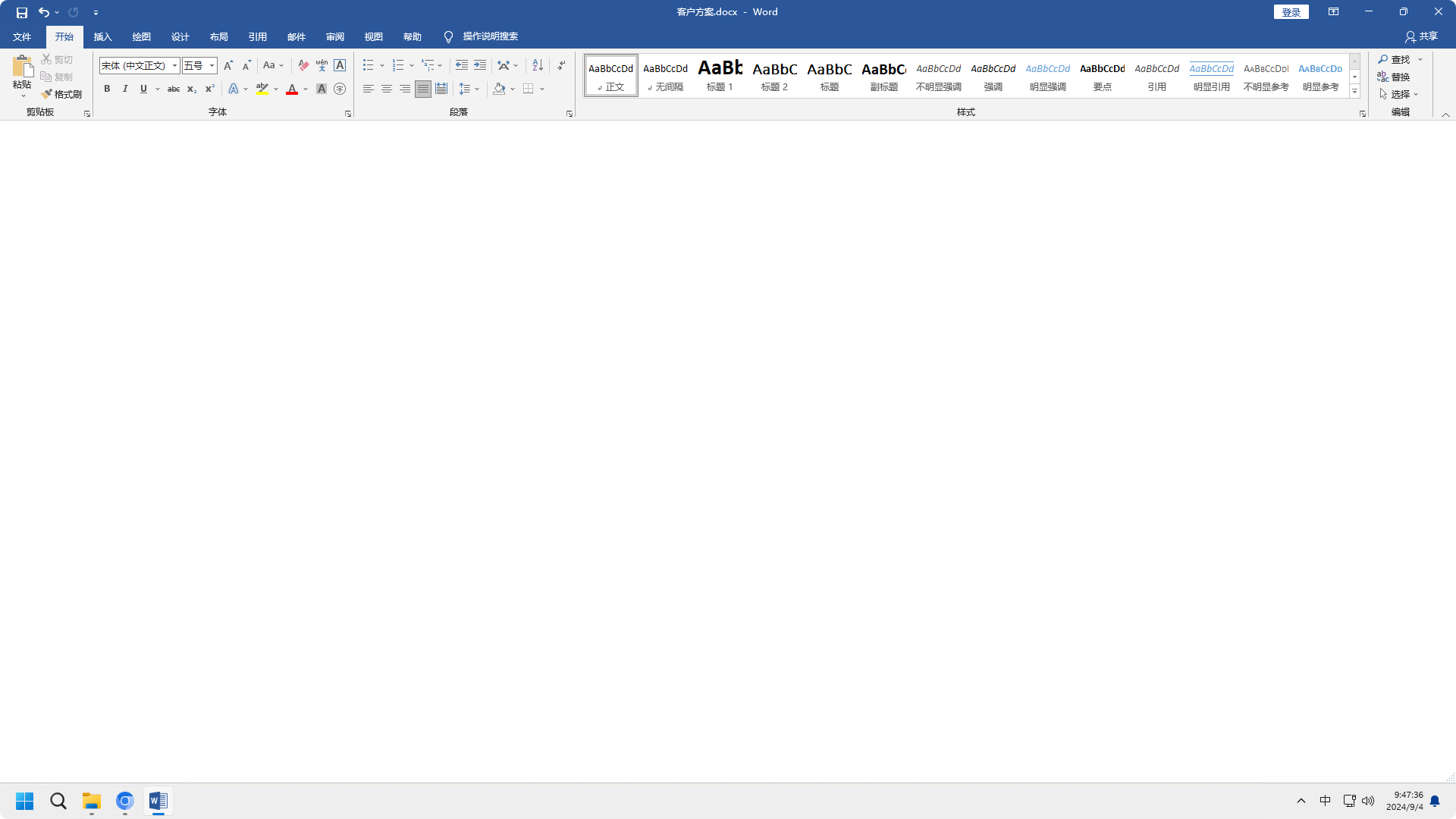This screenshot has width=1456, height=819.
Task: Switch to the 插入 tab
Action: pyautogui.click(x=103, y=37)
